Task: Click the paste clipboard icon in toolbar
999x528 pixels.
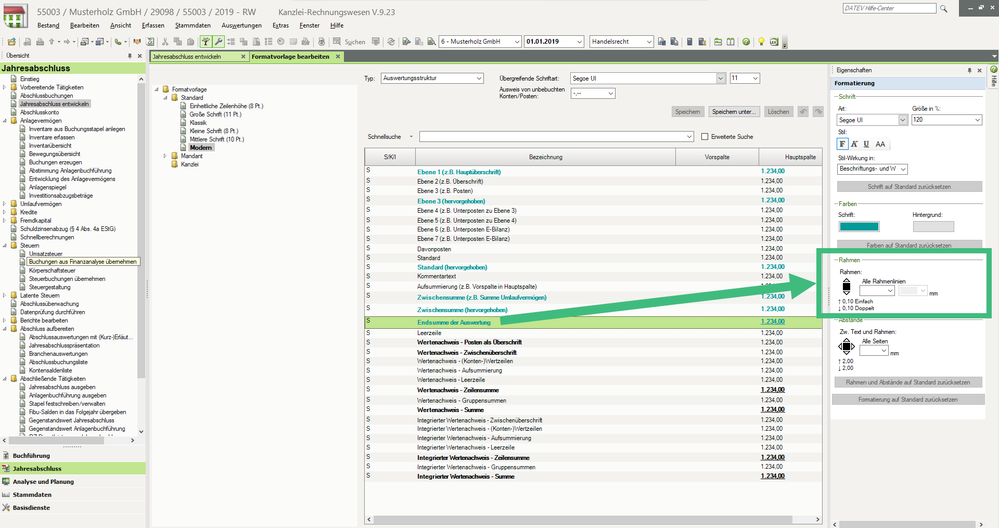Action: 190,41
